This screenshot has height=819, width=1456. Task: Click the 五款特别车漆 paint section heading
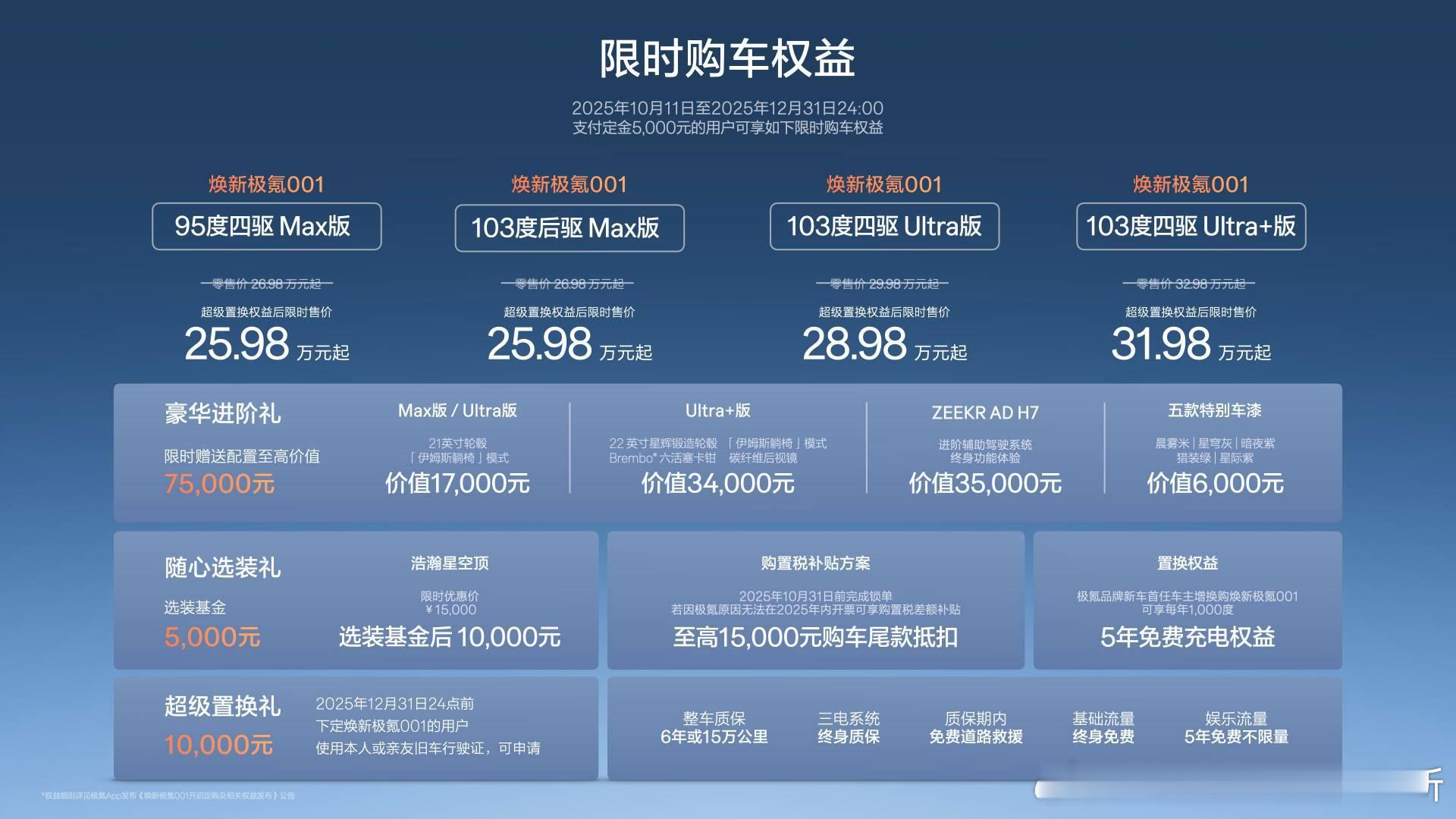point(1214,410)
